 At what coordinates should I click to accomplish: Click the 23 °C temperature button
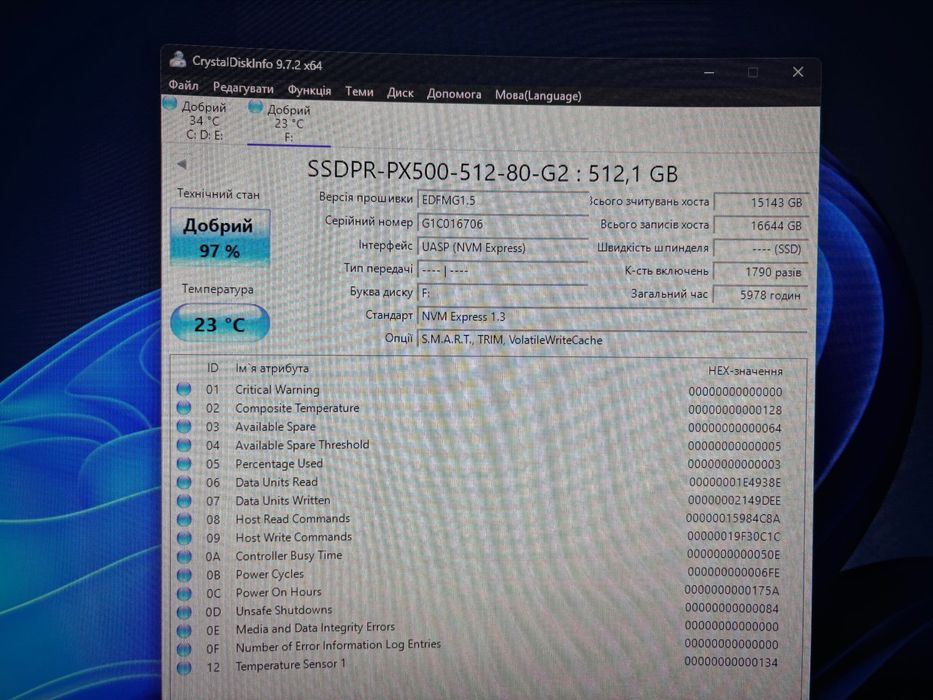220,323
